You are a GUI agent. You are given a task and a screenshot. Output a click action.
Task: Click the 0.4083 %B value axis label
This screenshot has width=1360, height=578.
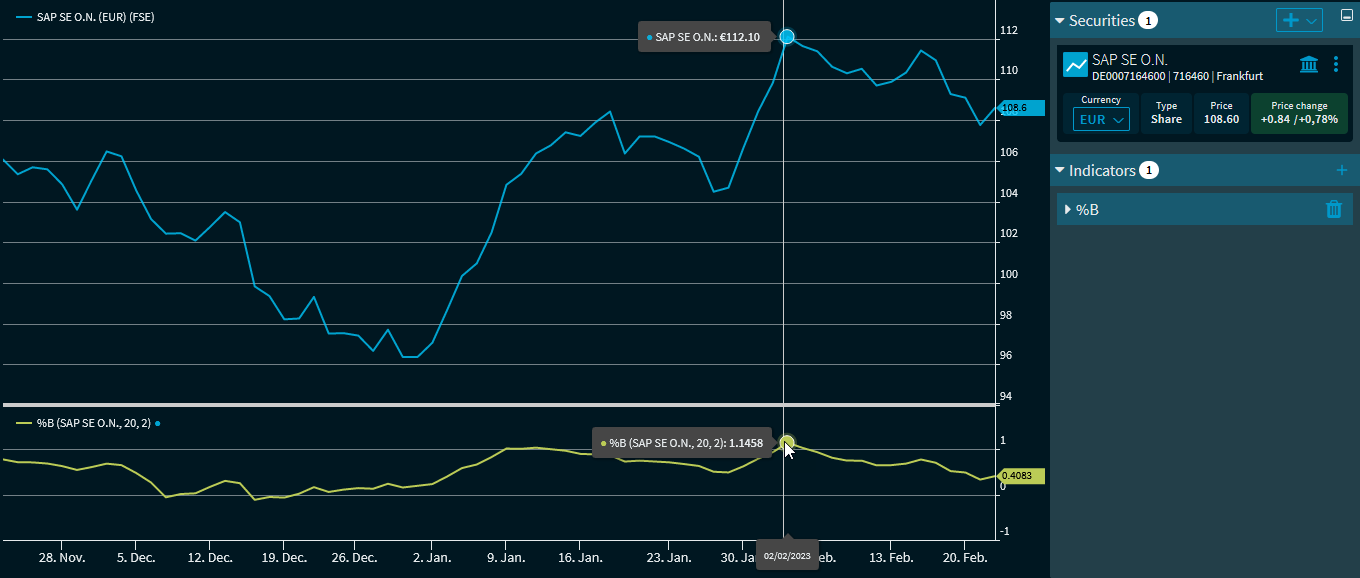(1020, 476)
